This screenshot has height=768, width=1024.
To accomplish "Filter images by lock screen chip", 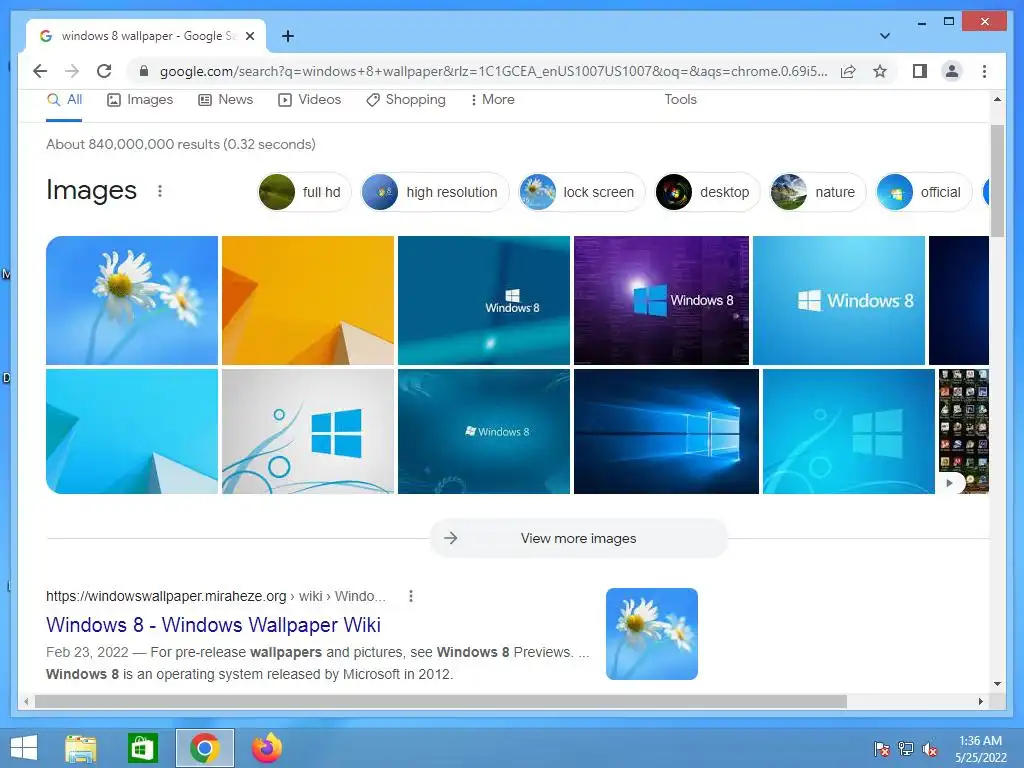I will click(581, 192).
